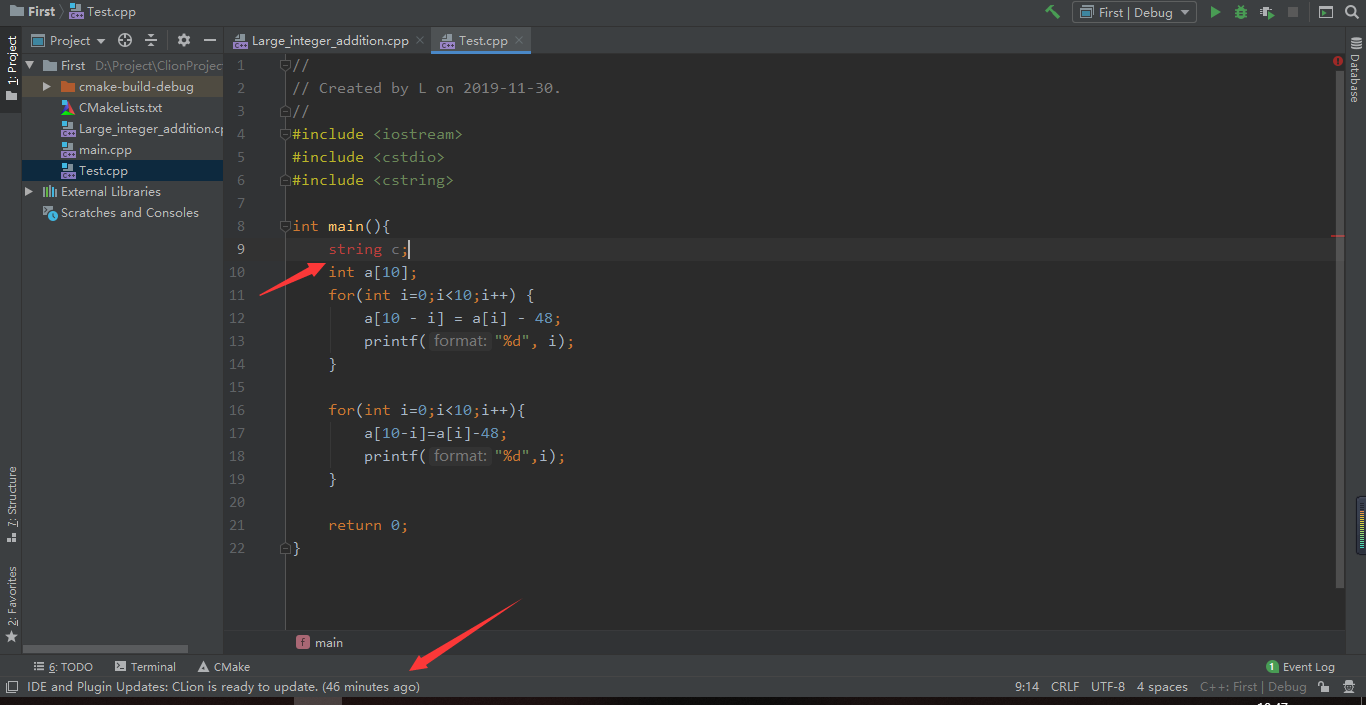Open Project panel settings gear
This screenshot has width=1366, height=705.
pos(184,40)
